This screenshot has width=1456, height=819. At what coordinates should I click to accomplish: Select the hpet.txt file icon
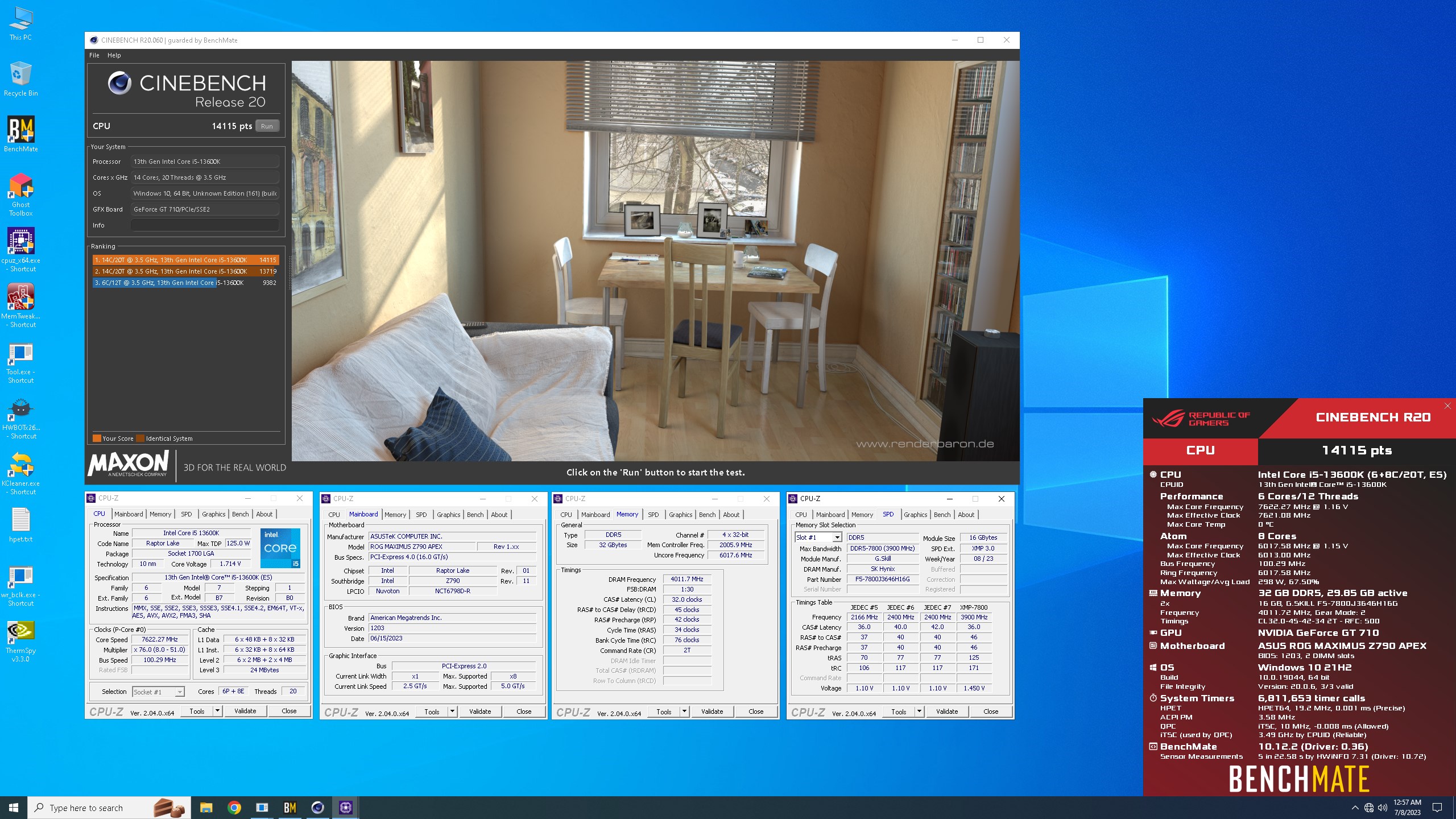(x=20, y=525)
